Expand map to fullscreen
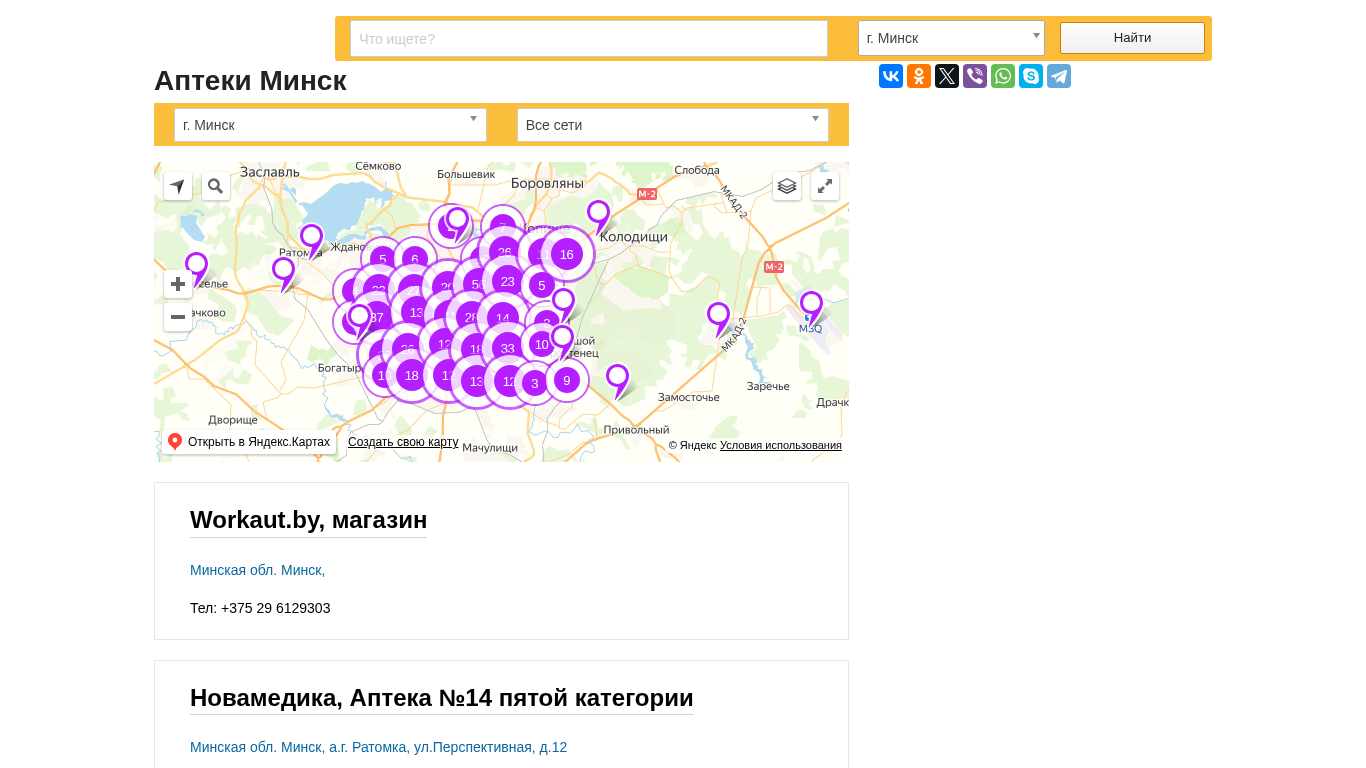 825,186
